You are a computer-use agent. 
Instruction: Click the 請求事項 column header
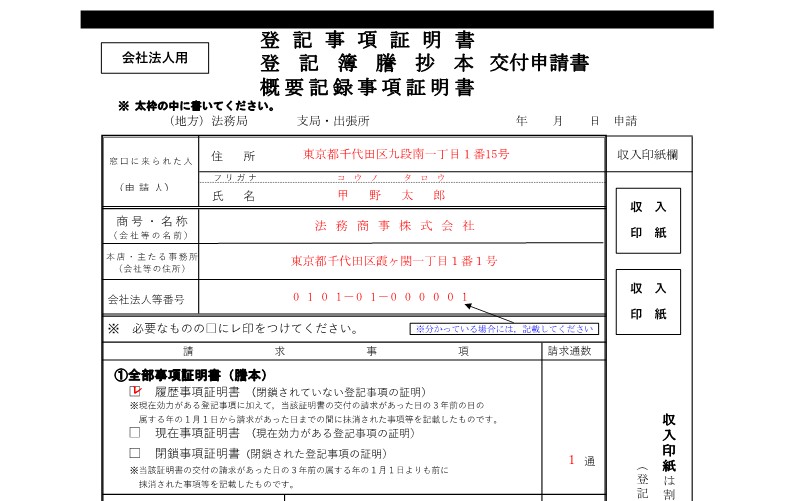tap(326, 351)
